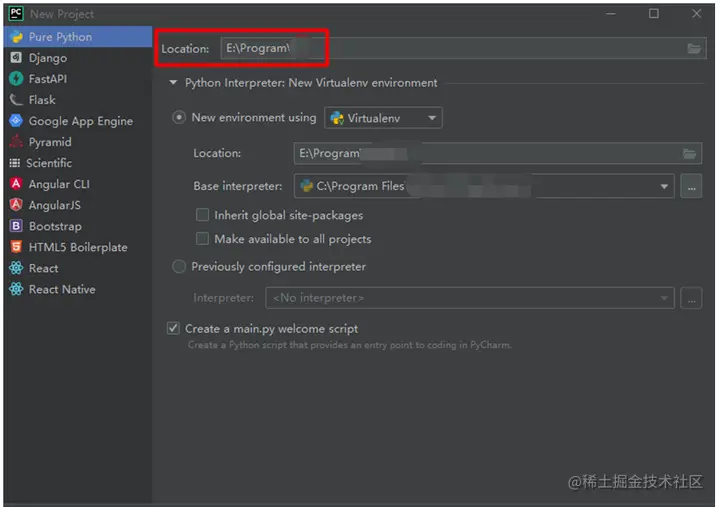Click PyCharm logo in title bar
This screenshot has height=507, width=720.
16,13
